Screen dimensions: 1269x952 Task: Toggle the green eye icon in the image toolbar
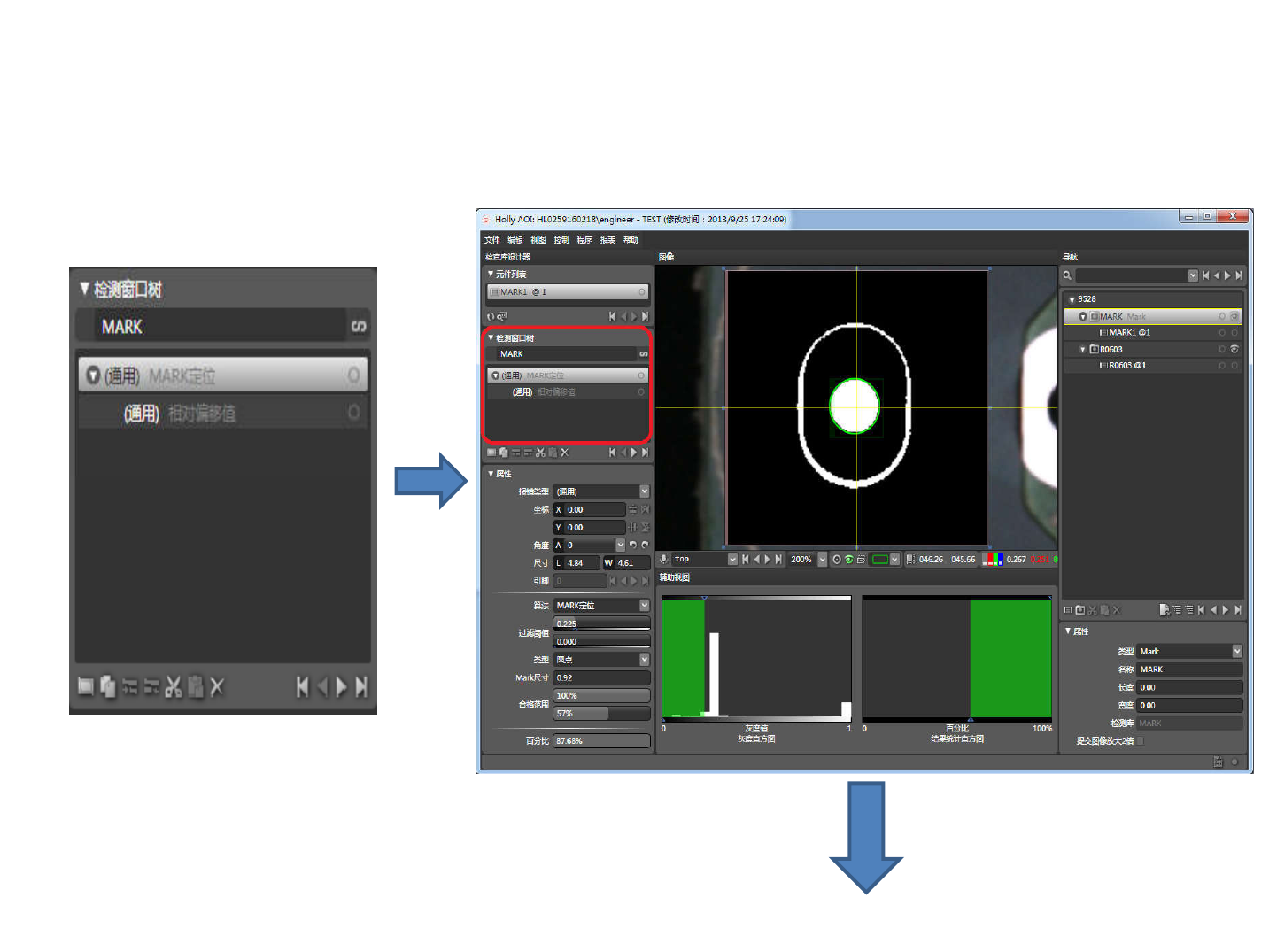849,559
